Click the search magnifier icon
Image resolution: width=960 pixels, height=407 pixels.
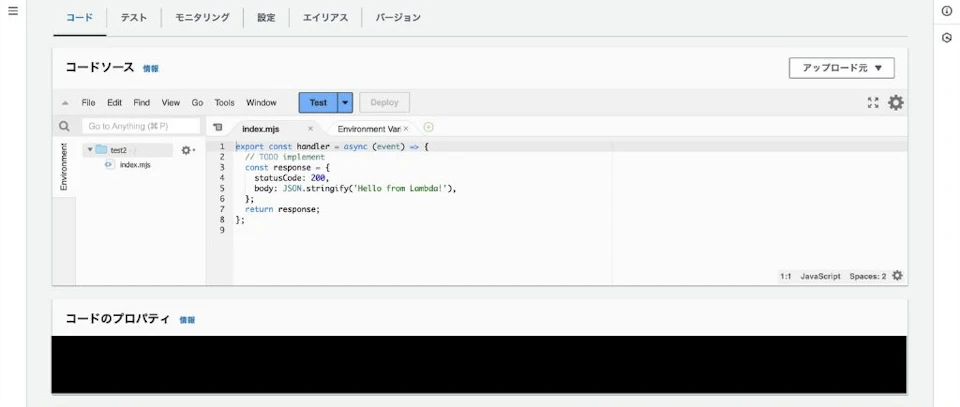64,126
